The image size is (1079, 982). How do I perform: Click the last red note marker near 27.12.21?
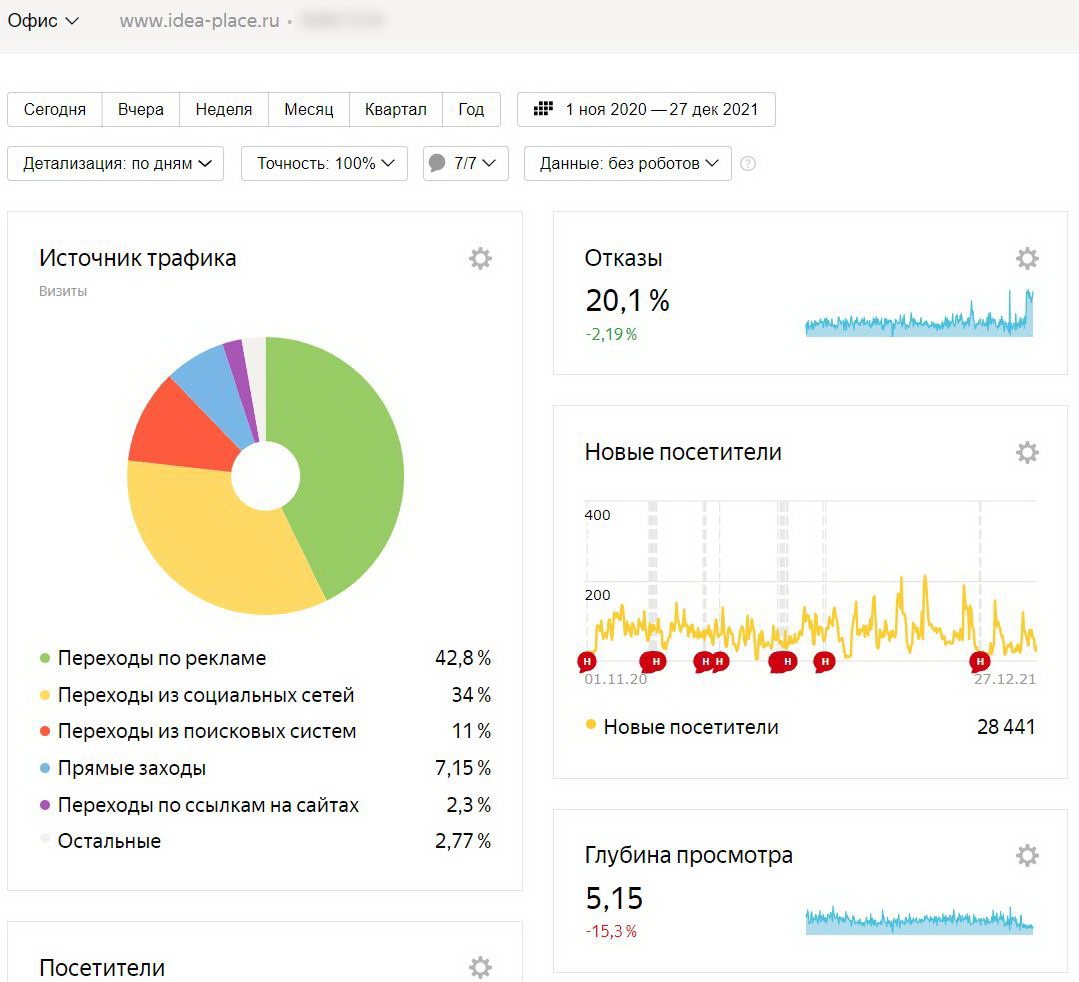point(980,662)
